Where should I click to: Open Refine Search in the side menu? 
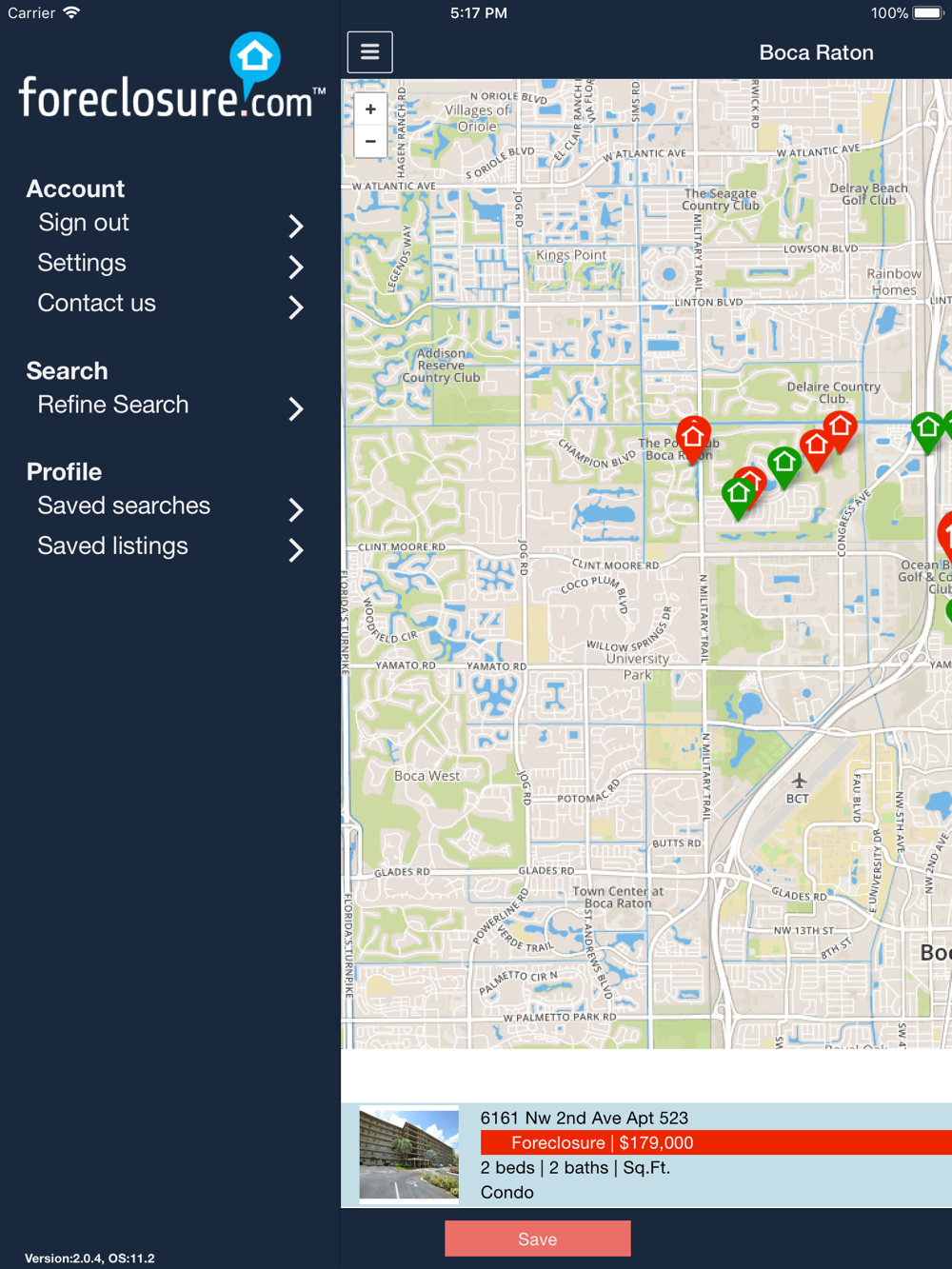point(113,405)
